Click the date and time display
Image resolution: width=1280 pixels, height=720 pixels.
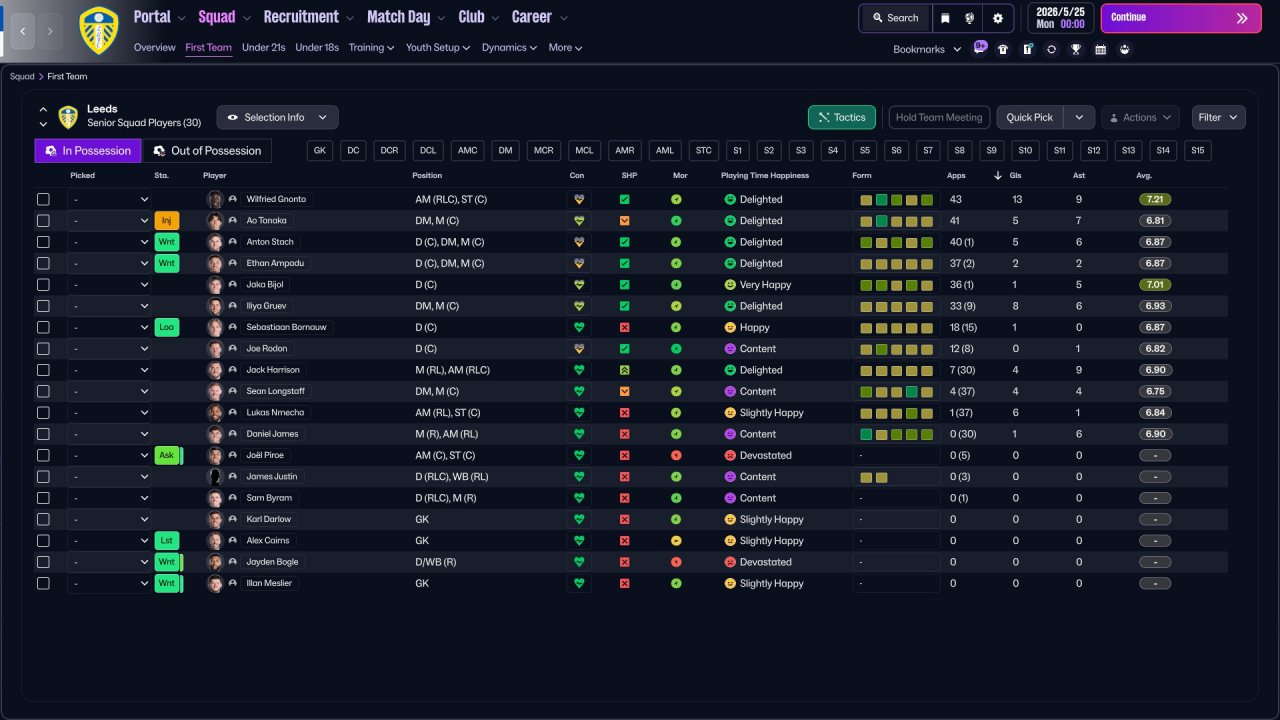[1061, 18]
